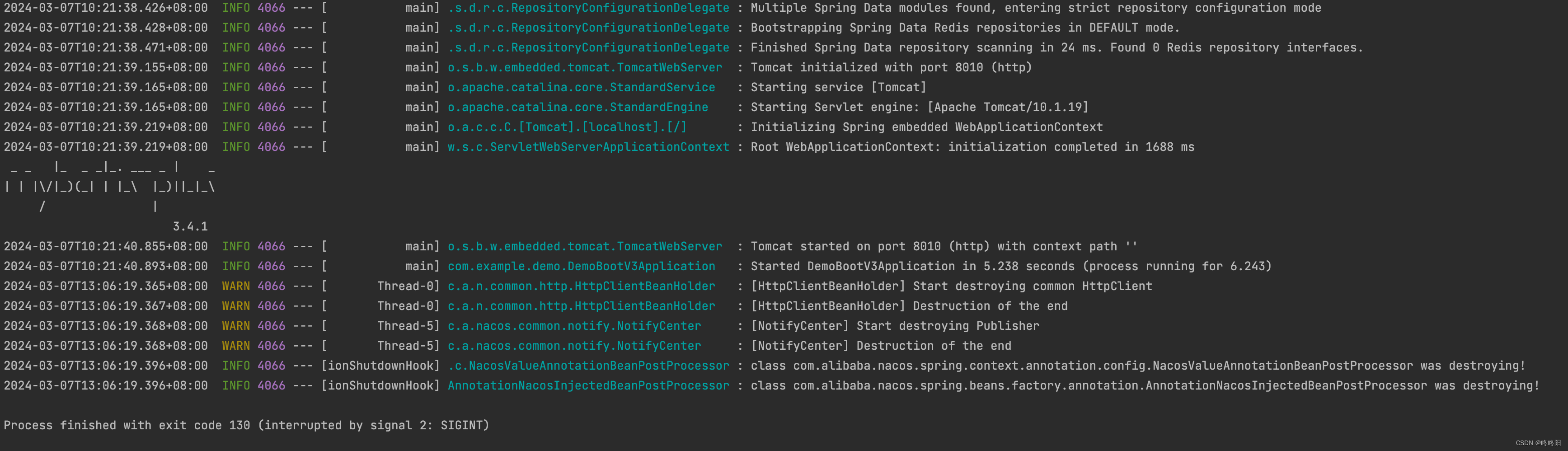Click 'Starting service [Tomcat]' log message
Viewport: 1568px width, 451px height.
(838, 87)
